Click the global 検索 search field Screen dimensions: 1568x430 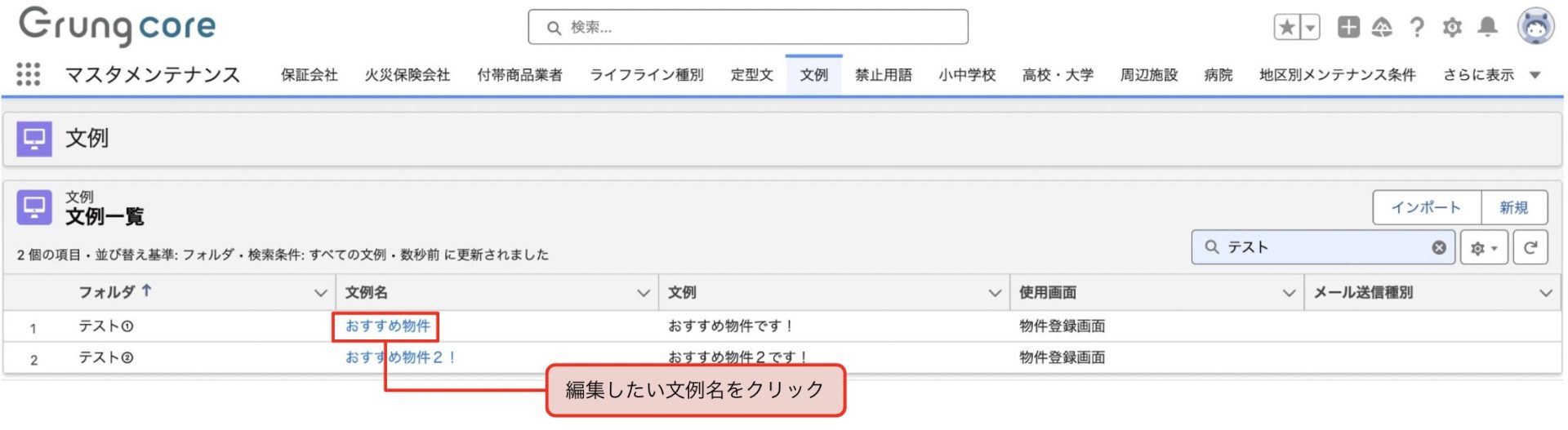tap(748, 28)
